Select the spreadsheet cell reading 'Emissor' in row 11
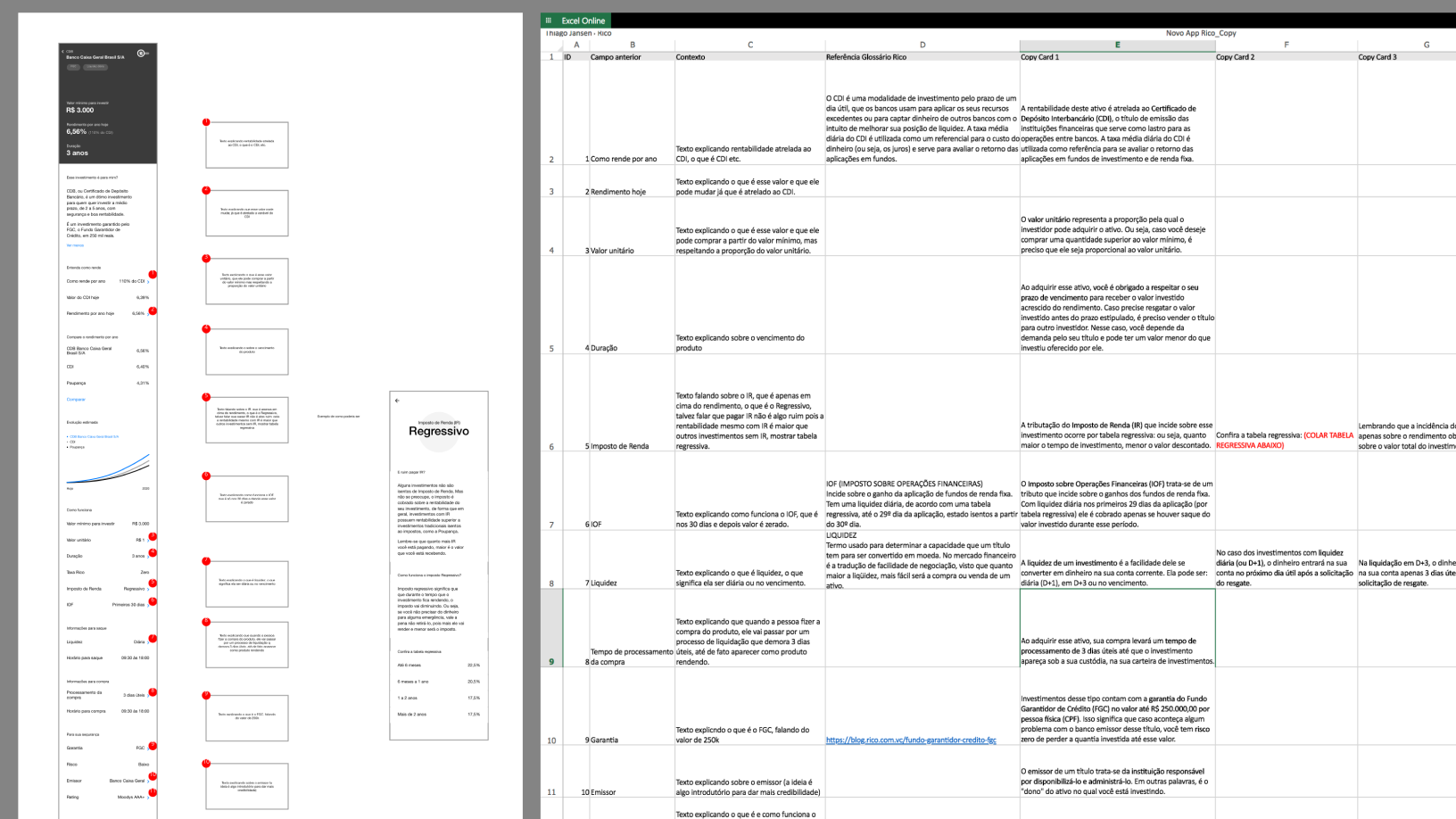Image resolution: width=1456 pixels, height=819 pixels. click(633, 771)
